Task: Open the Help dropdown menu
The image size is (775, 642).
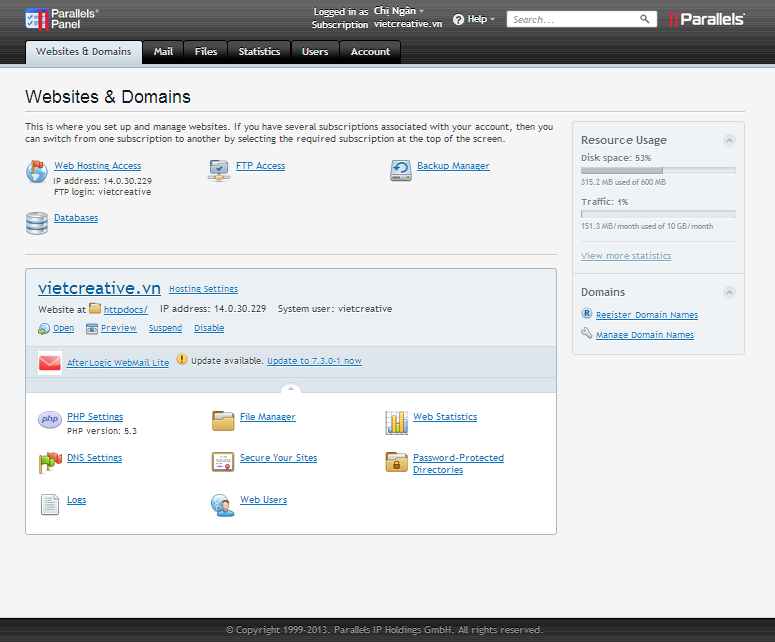Action: pyautogui.click(x=474, y=19)
